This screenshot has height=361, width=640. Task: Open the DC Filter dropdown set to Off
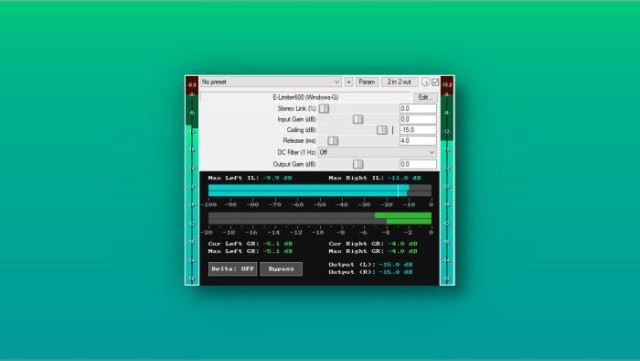click(x=377, y=152)
